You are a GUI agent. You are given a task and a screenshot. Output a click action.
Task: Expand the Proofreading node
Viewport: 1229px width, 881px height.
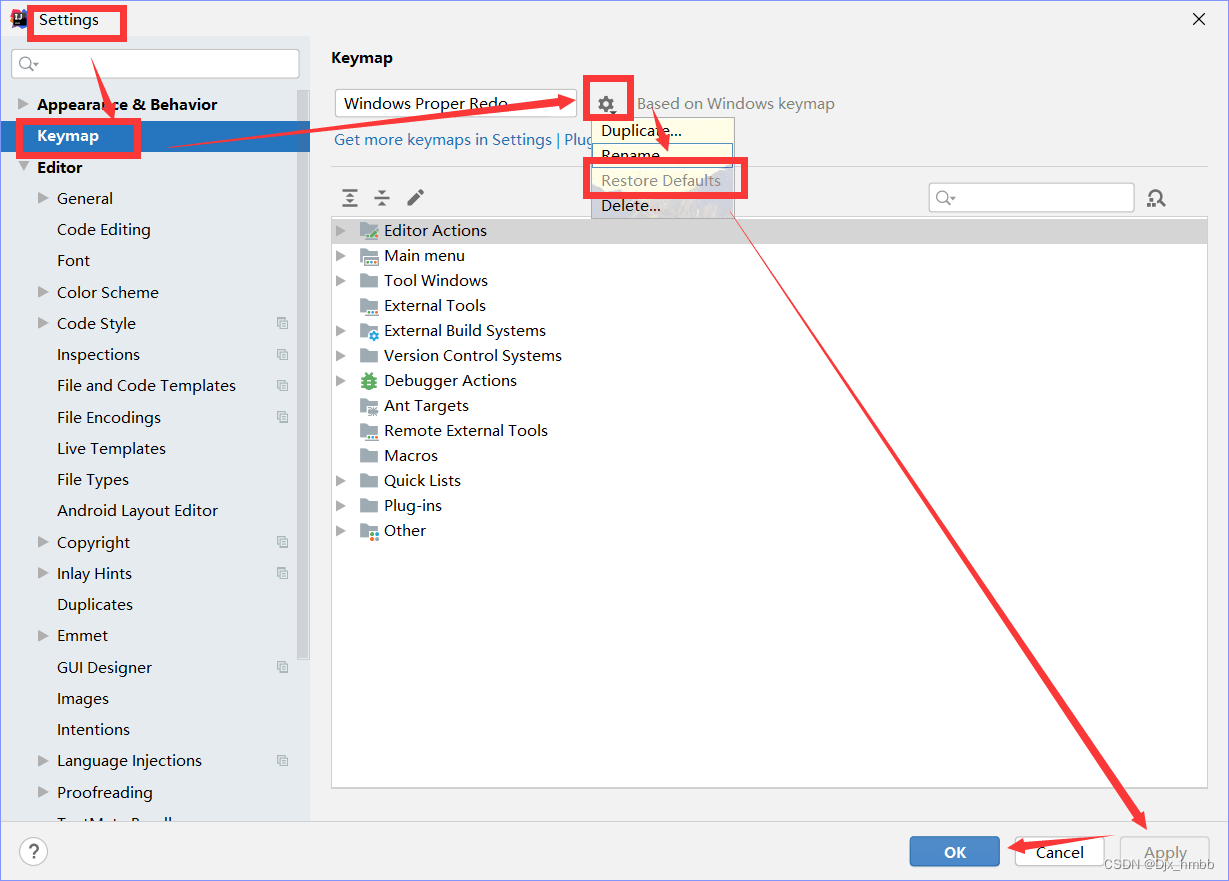(43, 792)
